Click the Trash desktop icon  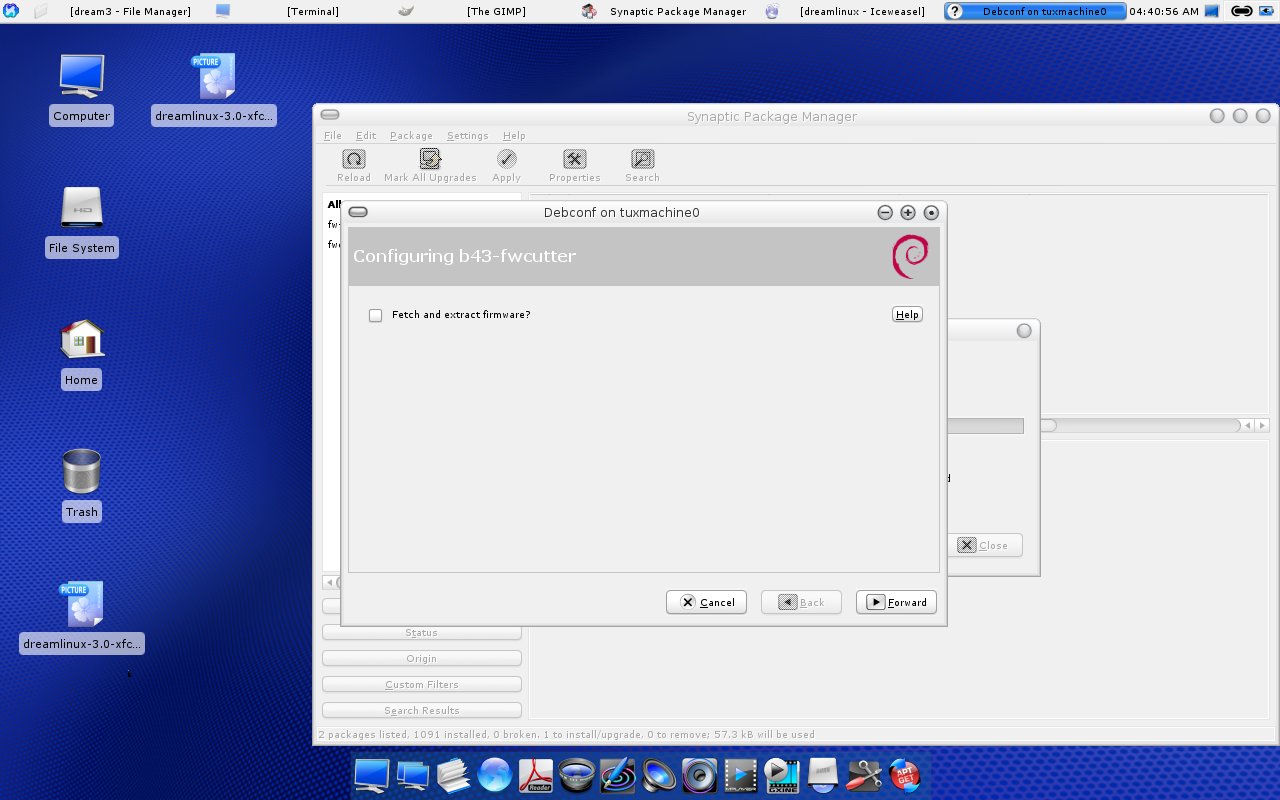82,485
